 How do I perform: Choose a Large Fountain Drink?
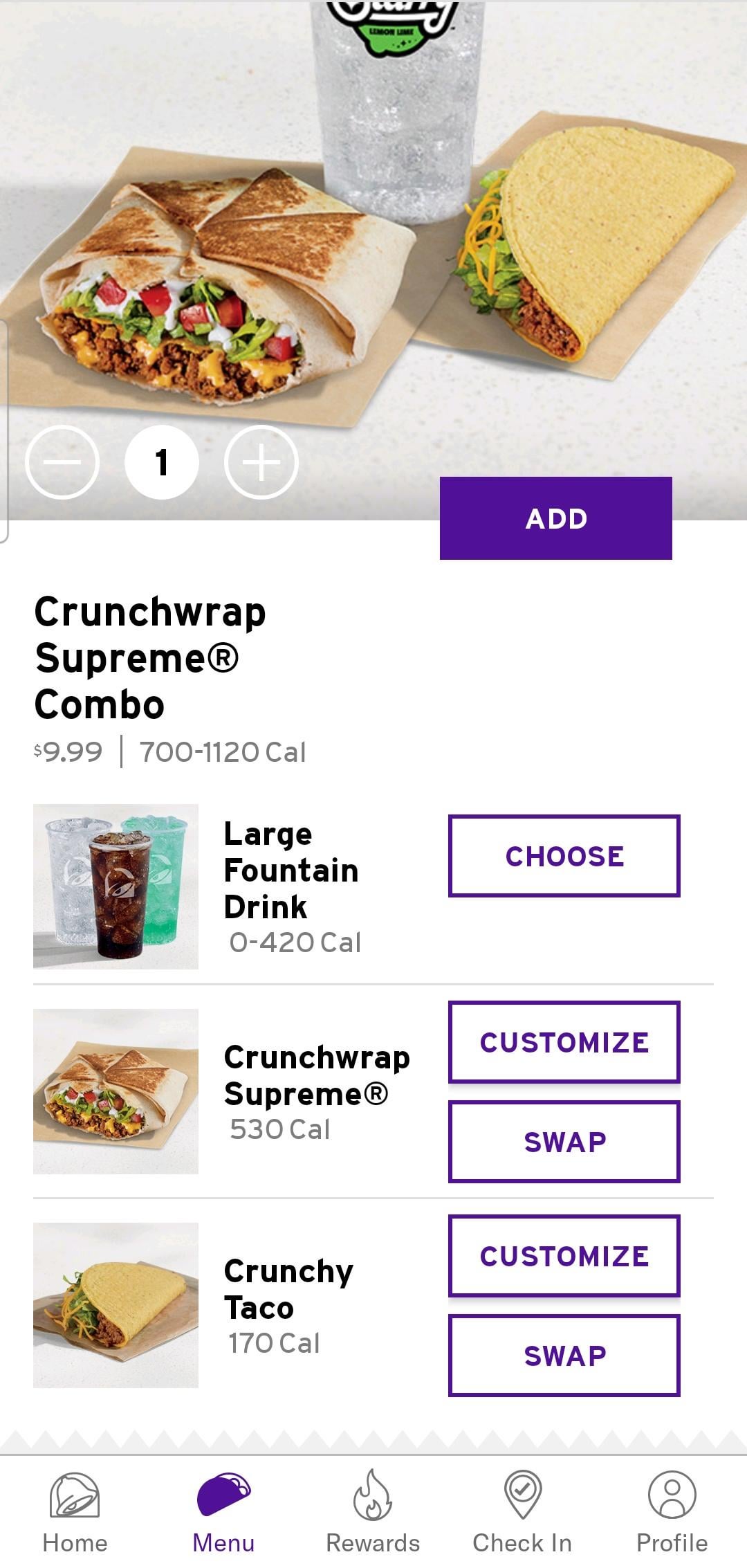point(564,856)
